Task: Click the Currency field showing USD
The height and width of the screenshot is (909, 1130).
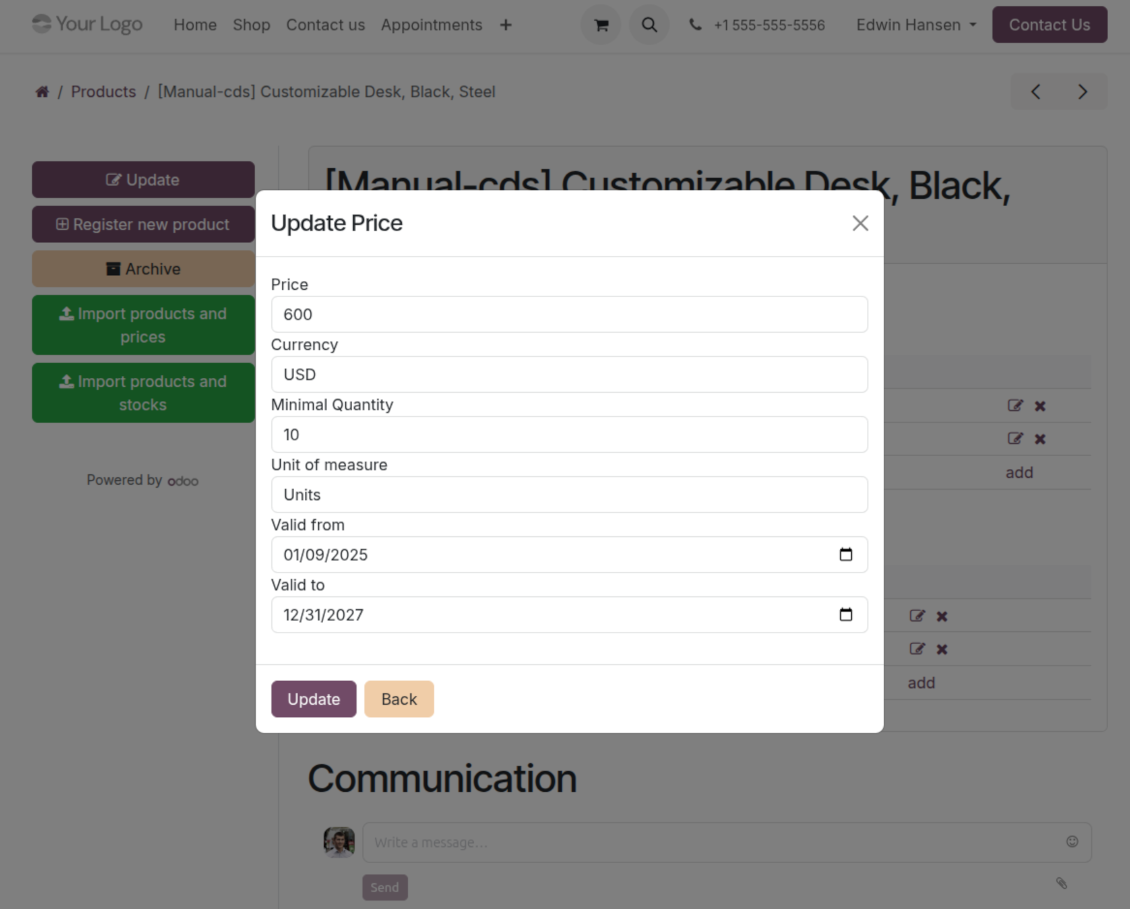Action: 569,374
